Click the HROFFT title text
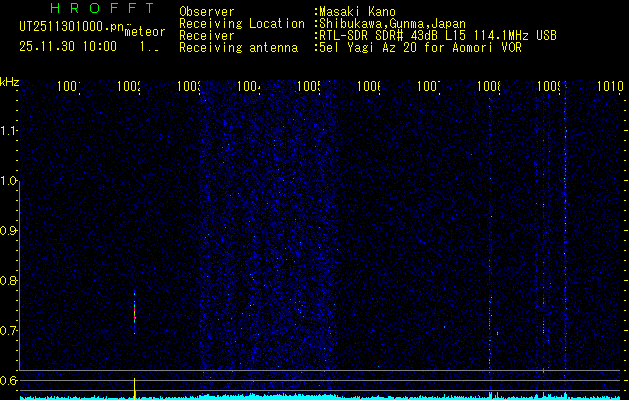This screenshot has height=400, width=629. pyautogui.click(x=102, y=8)
